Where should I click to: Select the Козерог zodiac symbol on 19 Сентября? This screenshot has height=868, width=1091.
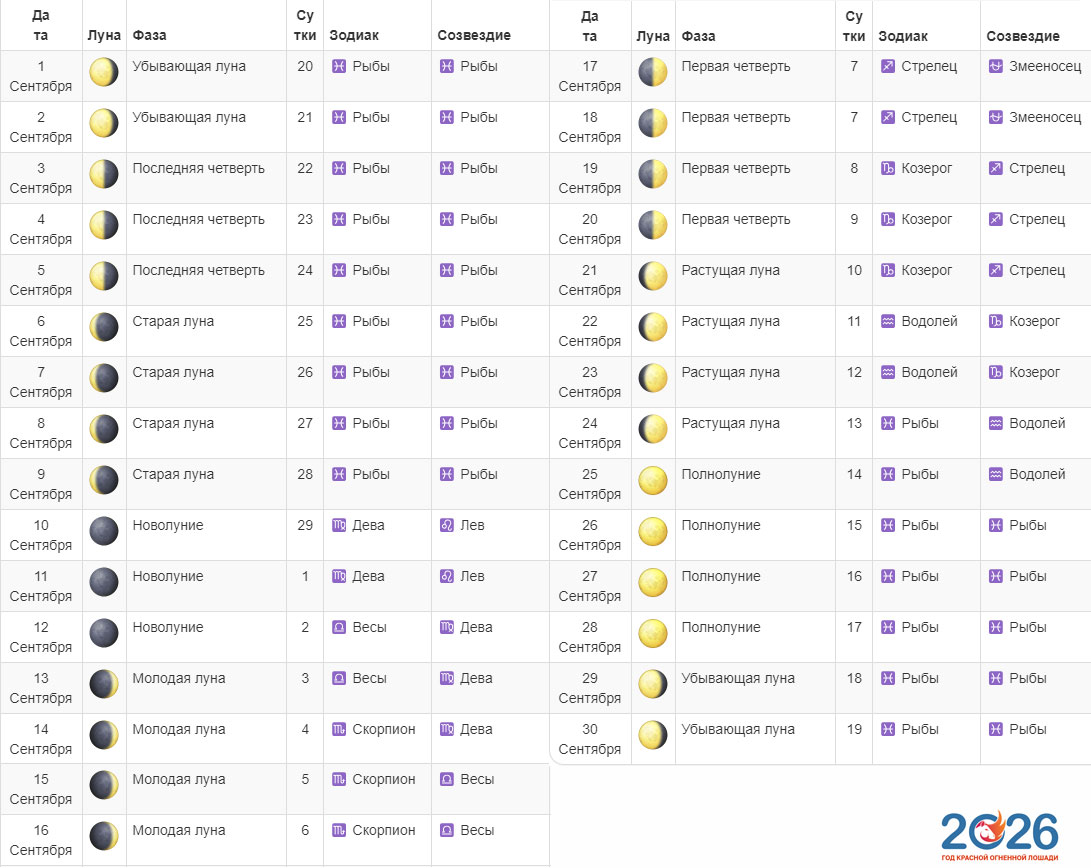pyautogui.click(x=888, y=168)
